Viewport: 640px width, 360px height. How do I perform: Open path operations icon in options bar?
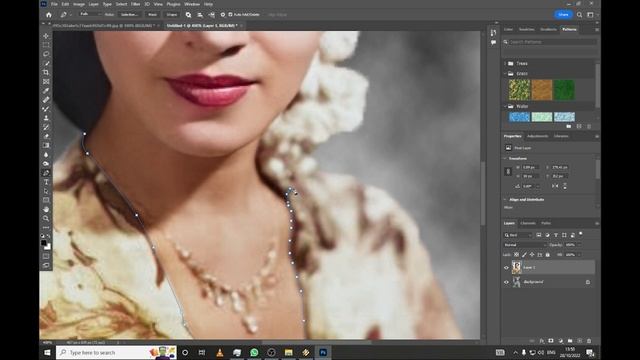point(188,15)
